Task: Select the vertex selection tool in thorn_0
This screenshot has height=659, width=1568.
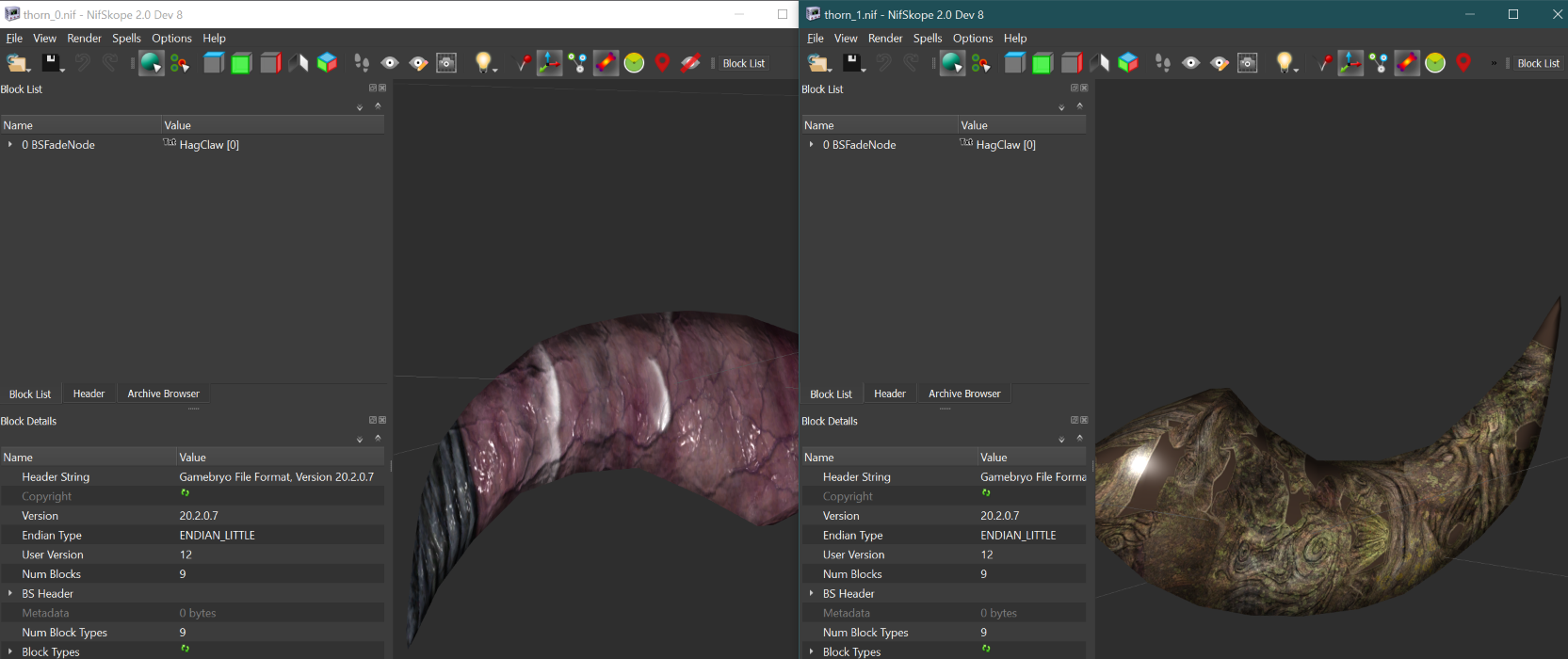Action: click(x=179, y=63)
